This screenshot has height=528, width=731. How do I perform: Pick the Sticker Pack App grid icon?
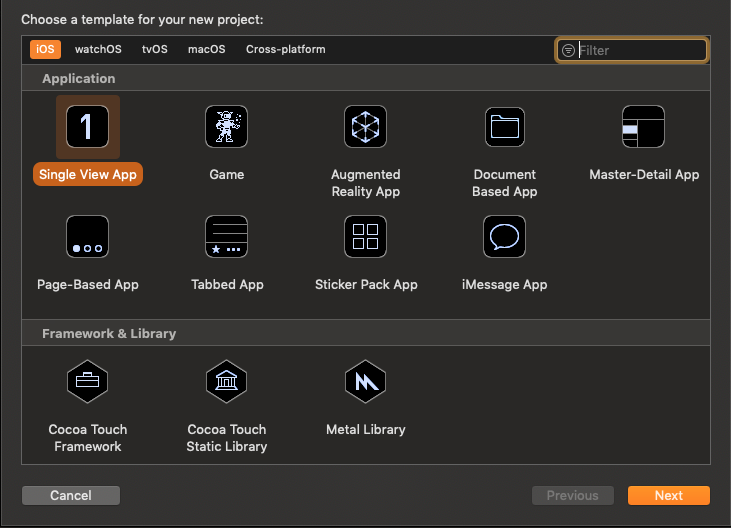366,237
